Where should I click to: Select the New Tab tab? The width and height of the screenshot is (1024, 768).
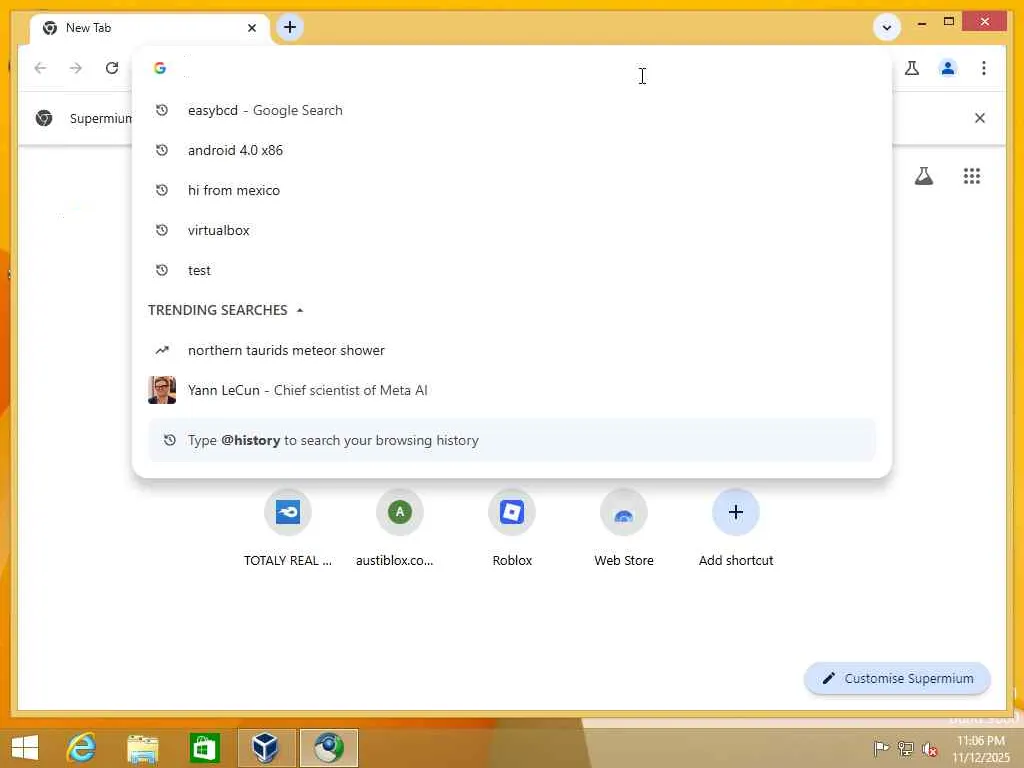click(x=149, y=28)
